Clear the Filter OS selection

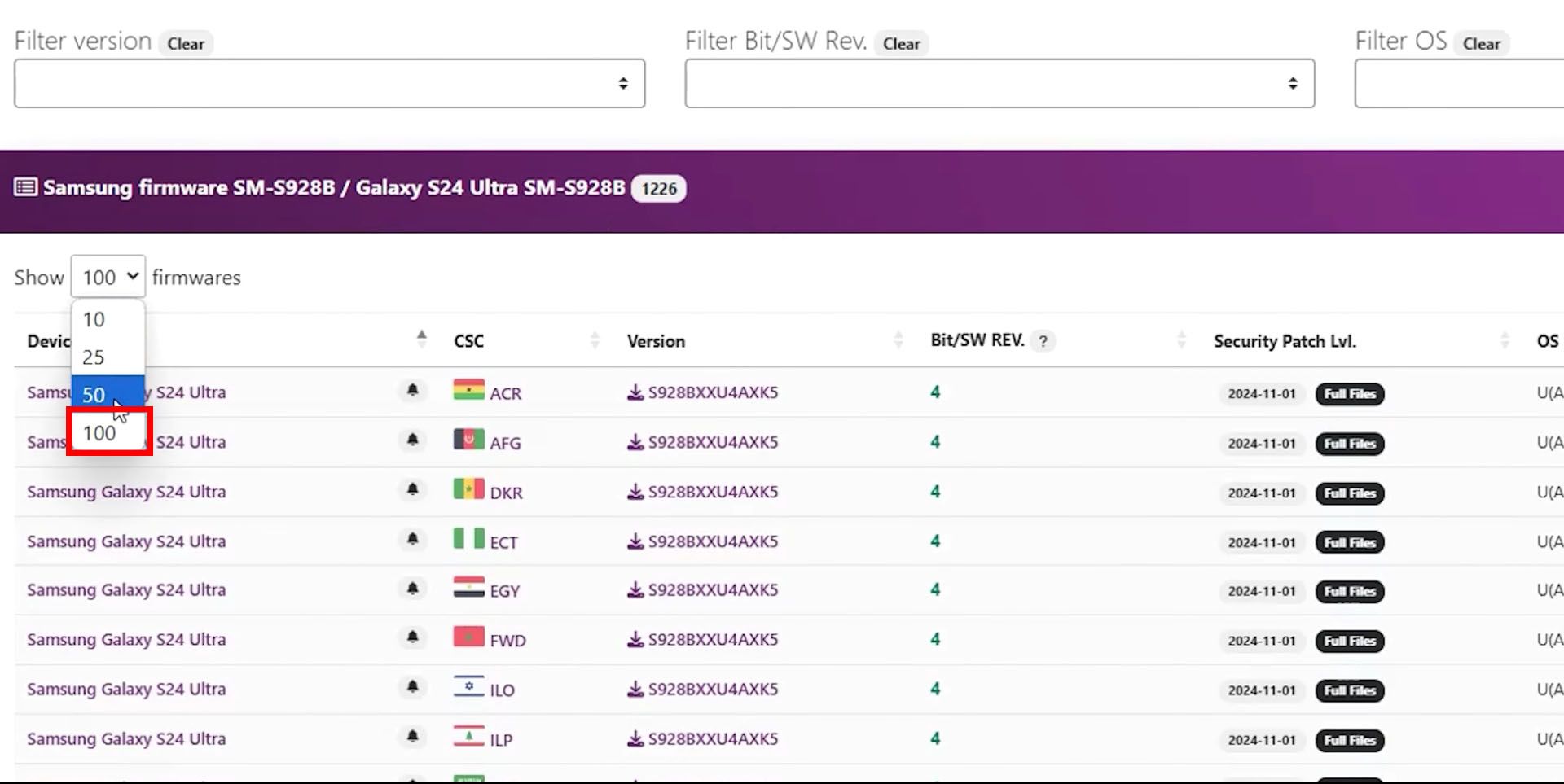pos(1482,43)
